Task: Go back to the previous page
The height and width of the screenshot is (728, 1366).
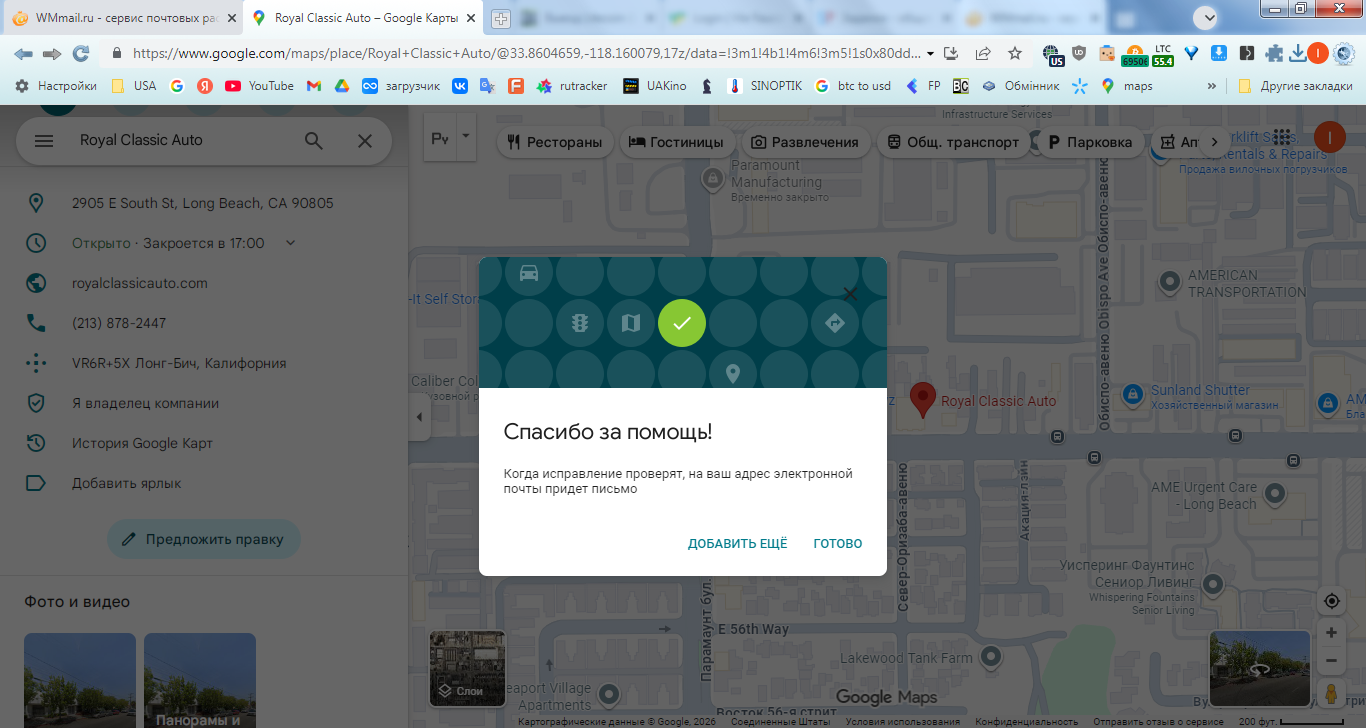Action: tap(23, 53)
